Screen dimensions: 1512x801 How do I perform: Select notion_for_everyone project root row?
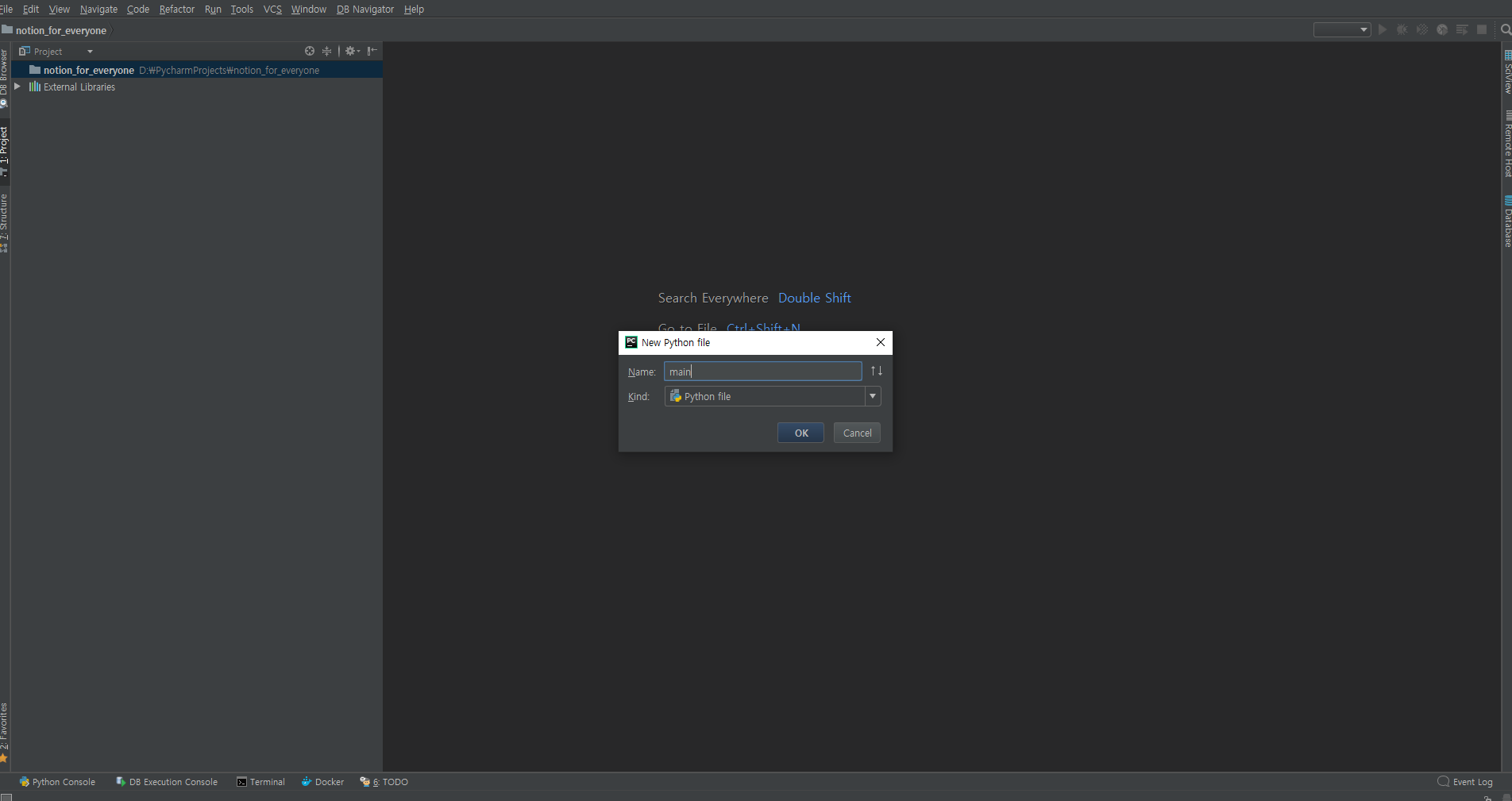point(197,70)
